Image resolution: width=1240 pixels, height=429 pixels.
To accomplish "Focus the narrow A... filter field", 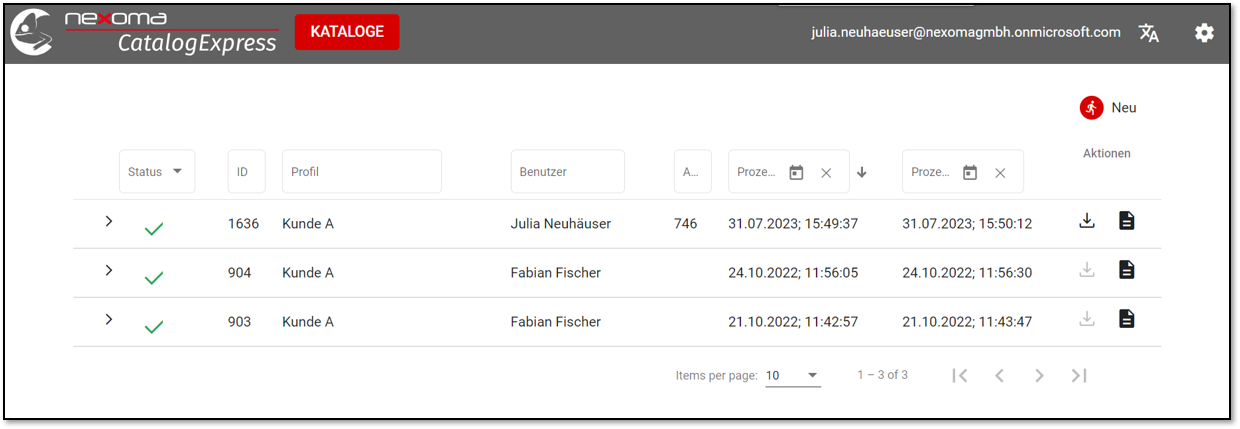I will pyautogui.click(x=693, y=172).
